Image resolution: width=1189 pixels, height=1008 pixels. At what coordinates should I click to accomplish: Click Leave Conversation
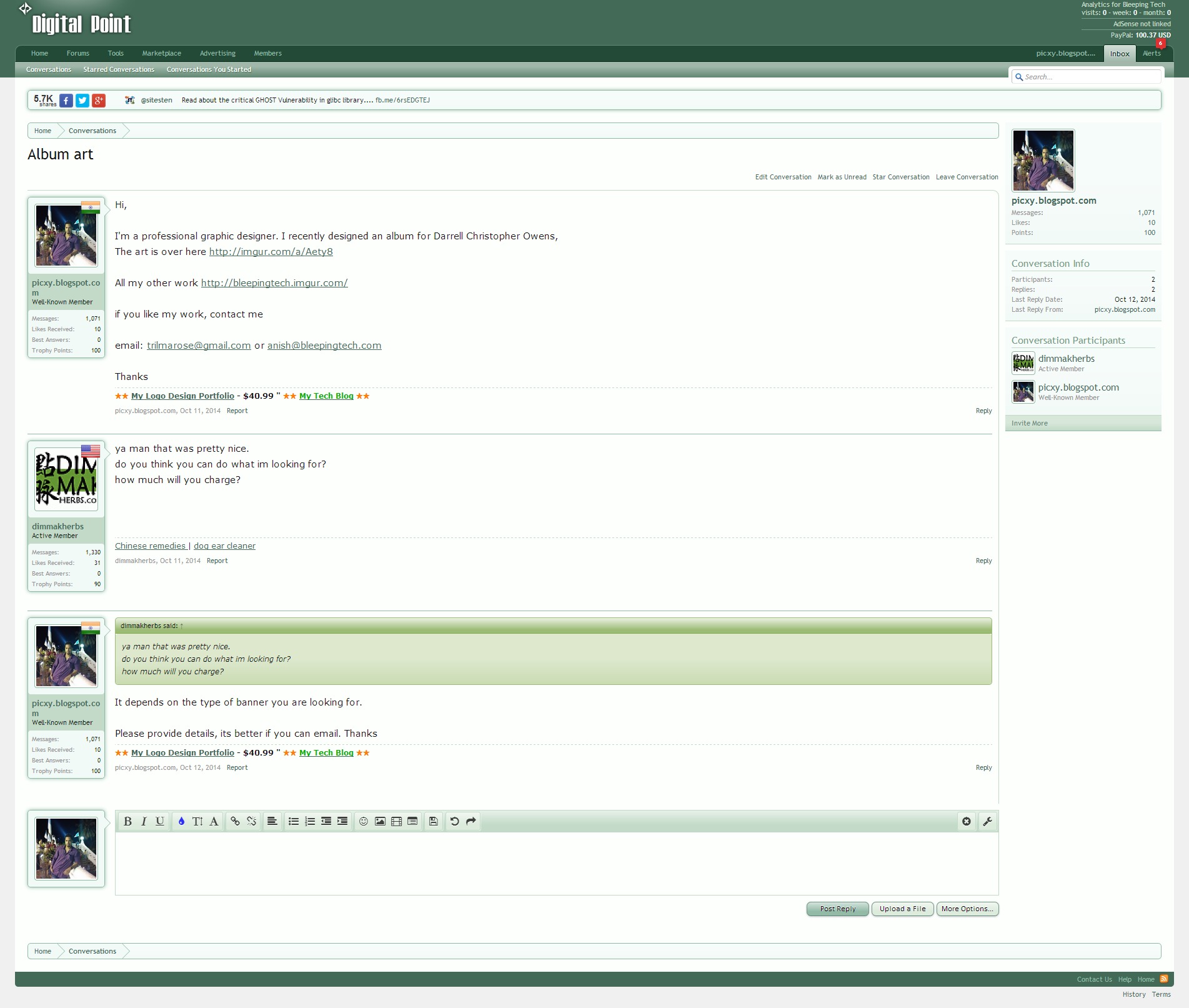[x=967, y=177]
